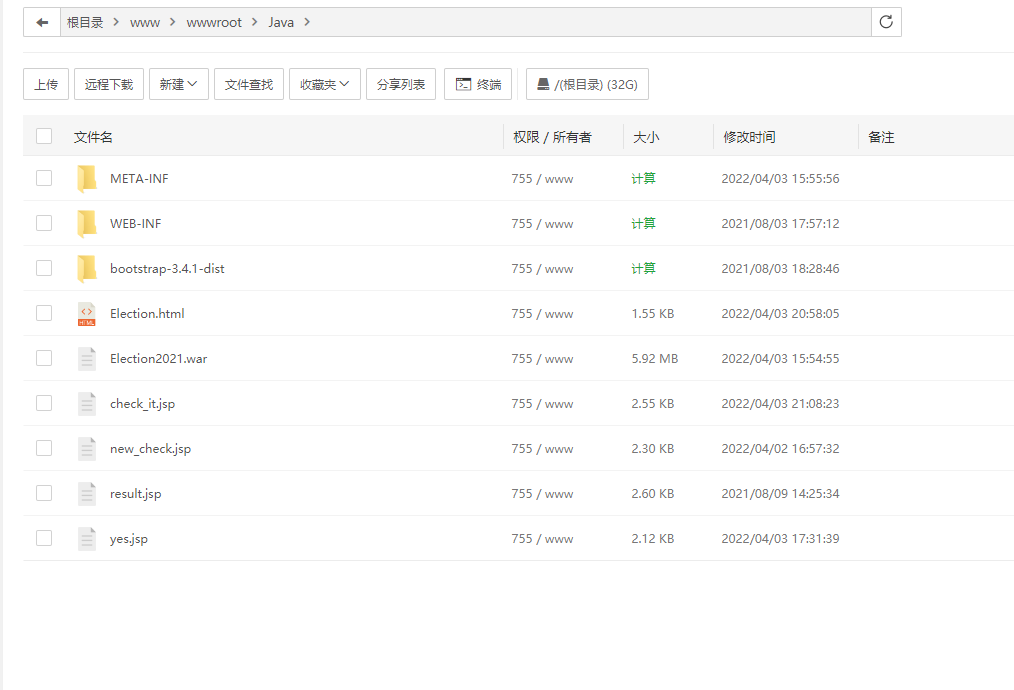Click 755 / www permission of yes.jsp
1014x690 pixels.
pos(542,539)
